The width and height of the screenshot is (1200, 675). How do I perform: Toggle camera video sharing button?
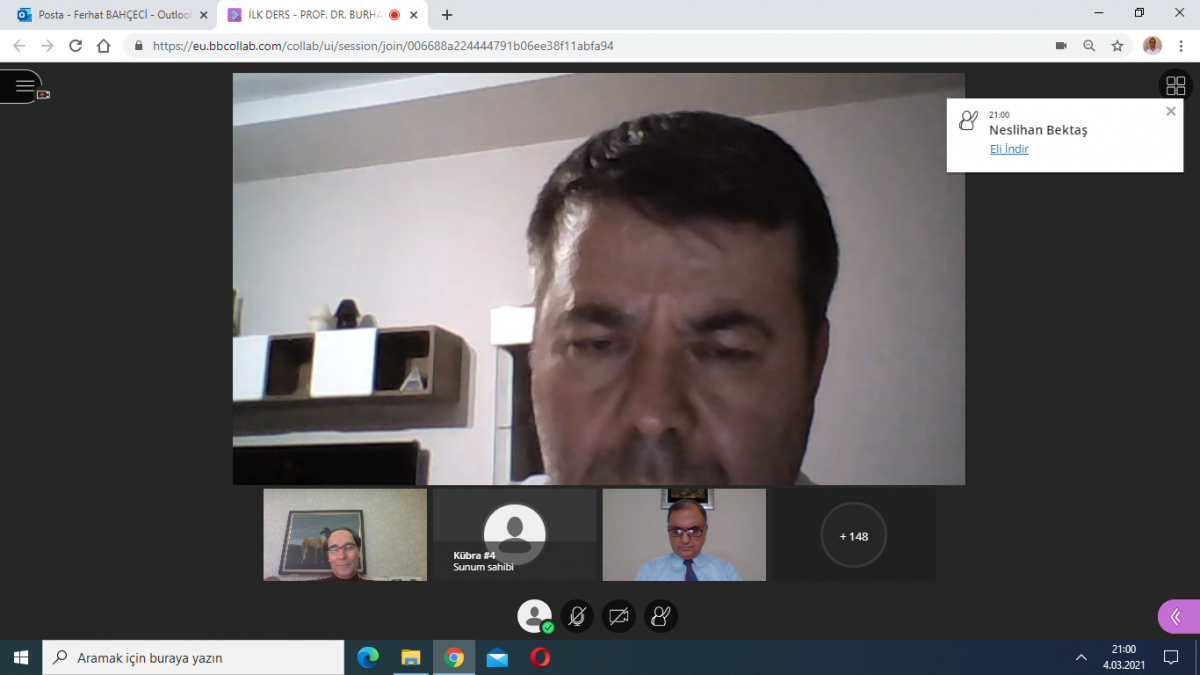coord(619,616)
